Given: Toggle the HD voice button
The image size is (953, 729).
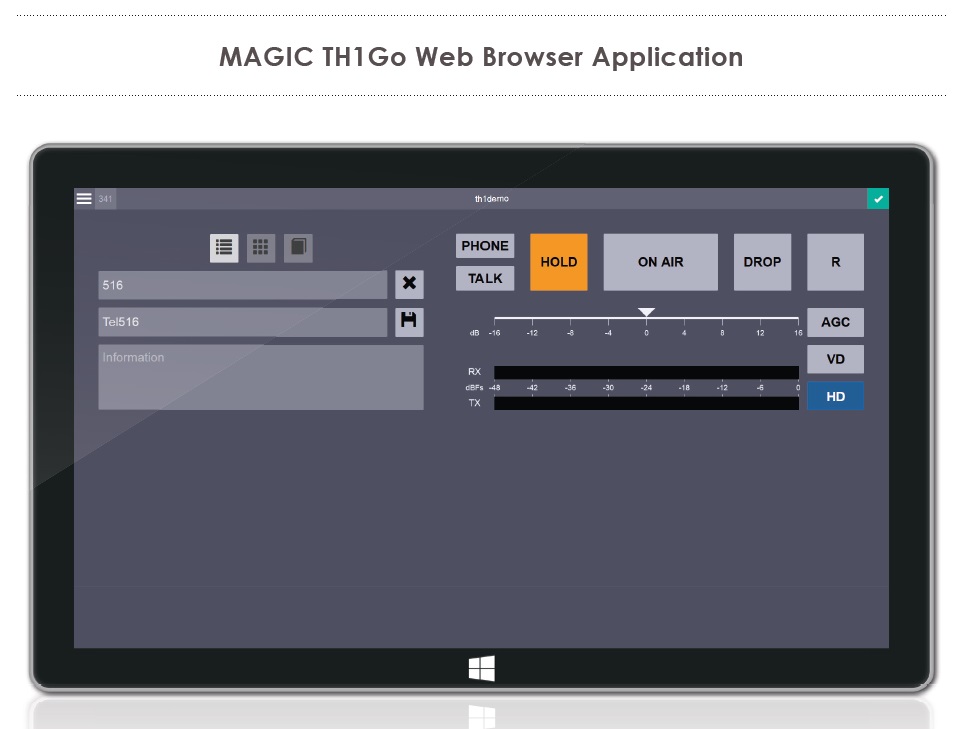Looking at the screenshot, I should pyautogui.click(x=835, y=396).
